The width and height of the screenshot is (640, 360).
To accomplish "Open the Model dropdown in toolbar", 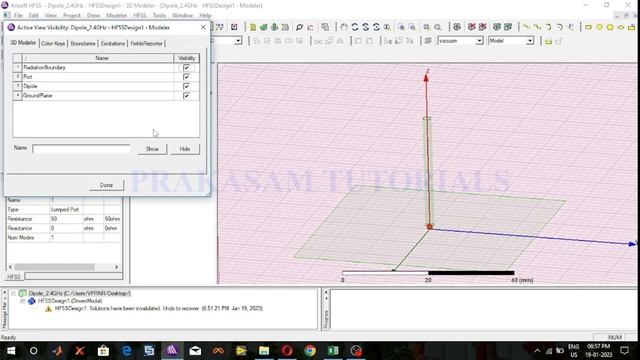I will pyautogui.click(x=530, y=41).
